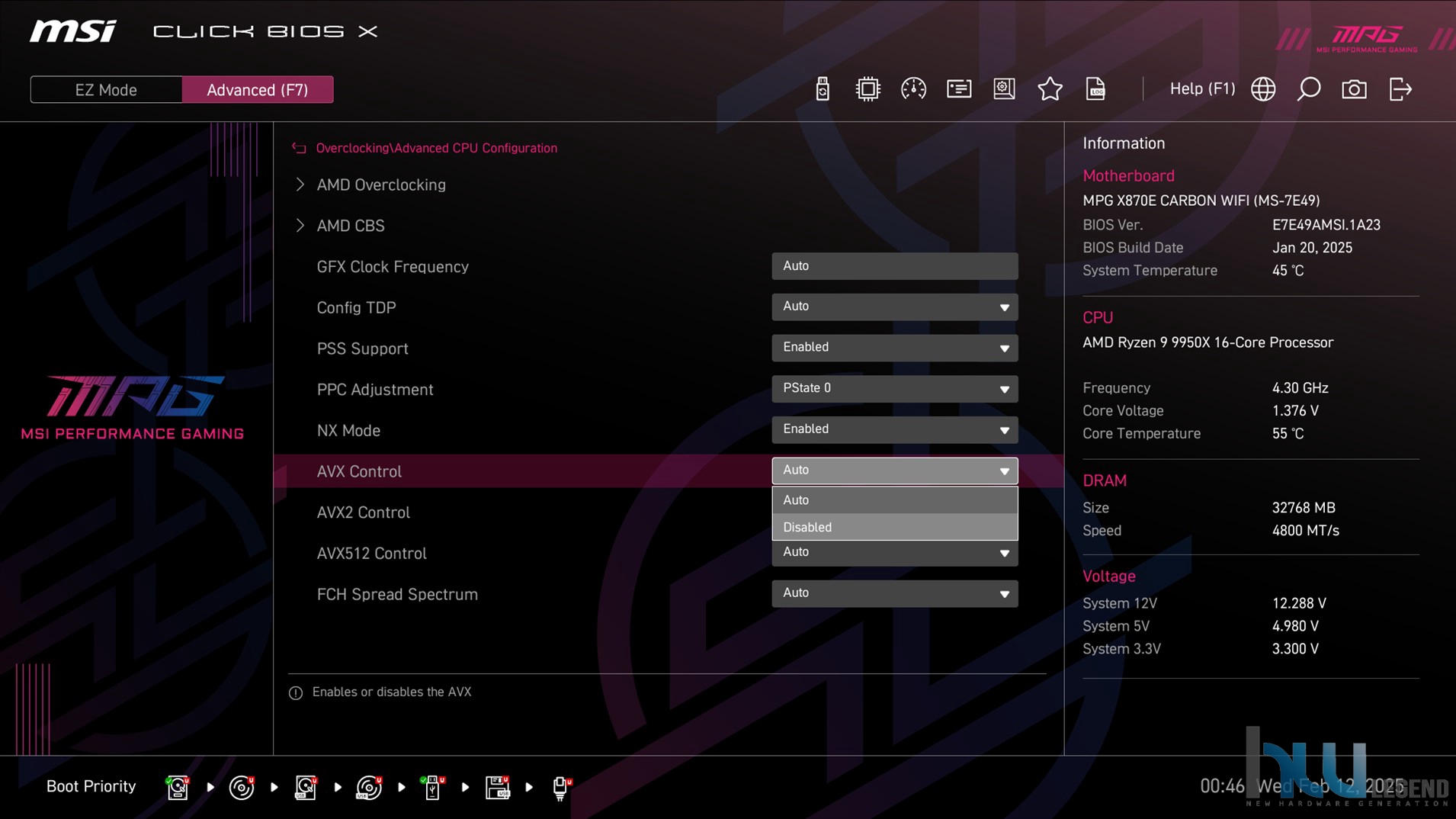
Task: Select the hard disk boot priority icon
Action: click(x=178, y=787)
